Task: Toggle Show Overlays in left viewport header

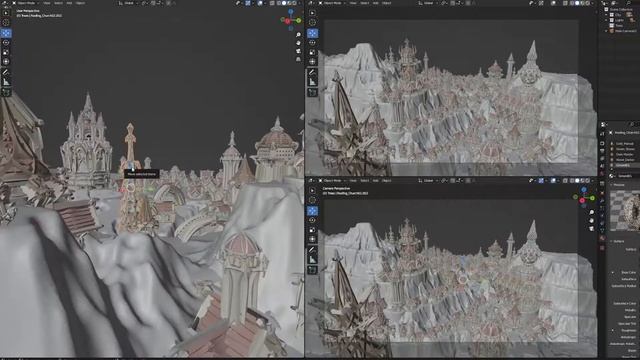Action: (260, 3)
